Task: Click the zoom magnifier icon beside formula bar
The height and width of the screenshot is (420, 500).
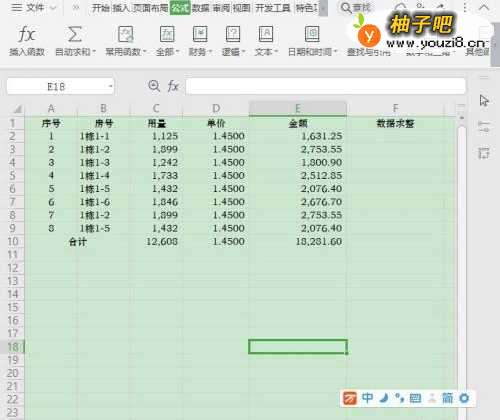Action: point(154,86)
